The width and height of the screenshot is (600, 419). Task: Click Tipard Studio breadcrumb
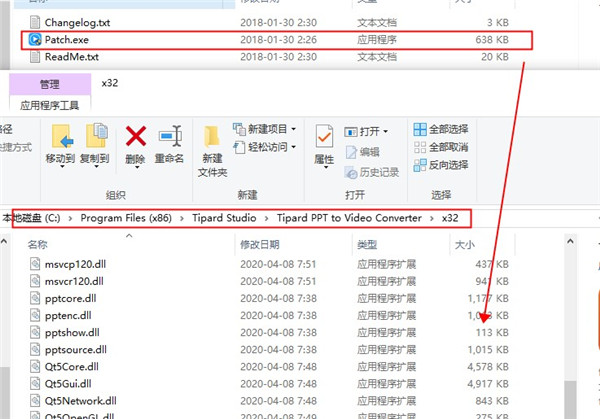coord(224,218)
